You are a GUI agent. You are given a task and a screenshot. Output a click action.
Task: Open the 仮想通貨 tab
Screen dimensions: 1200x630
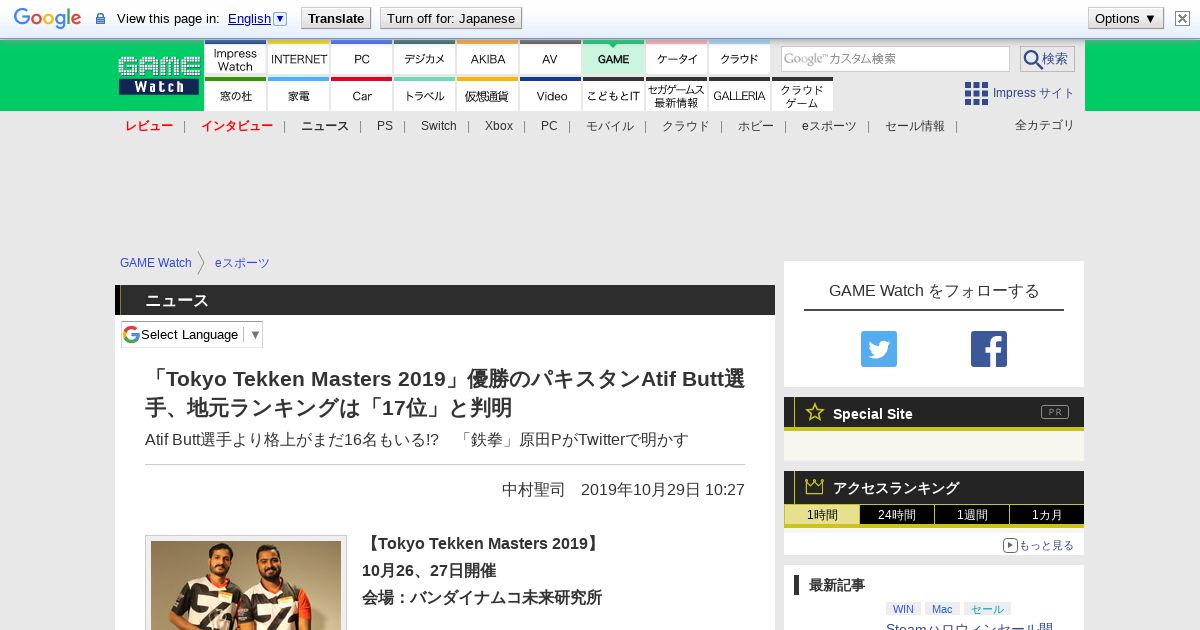pos(488,95)
